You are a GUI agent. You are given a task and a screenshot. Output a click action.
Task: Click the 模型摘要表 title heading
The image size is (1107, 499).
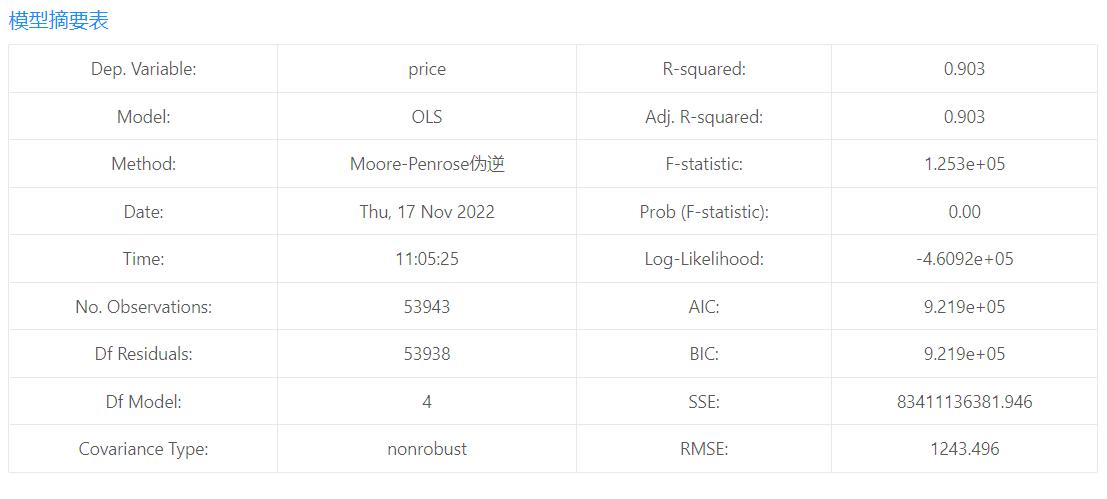point(59,20)
